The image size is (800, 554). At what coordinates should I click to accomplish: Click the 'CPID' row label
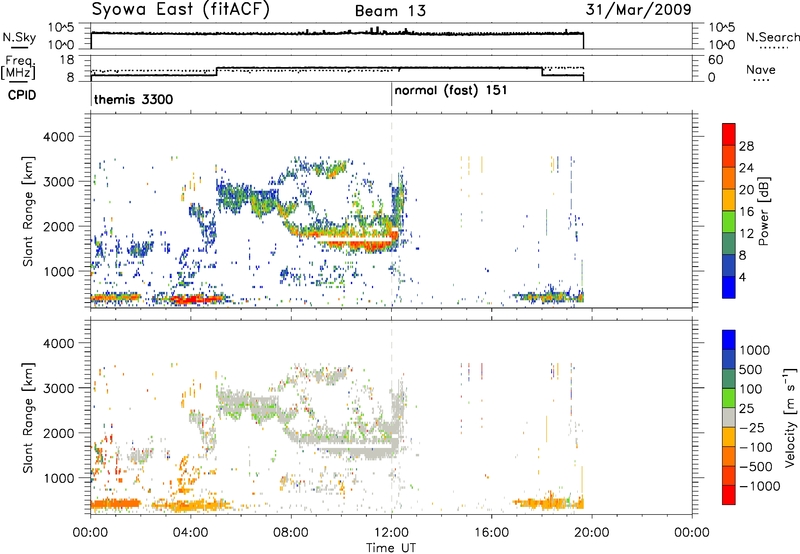click(22, 95)
